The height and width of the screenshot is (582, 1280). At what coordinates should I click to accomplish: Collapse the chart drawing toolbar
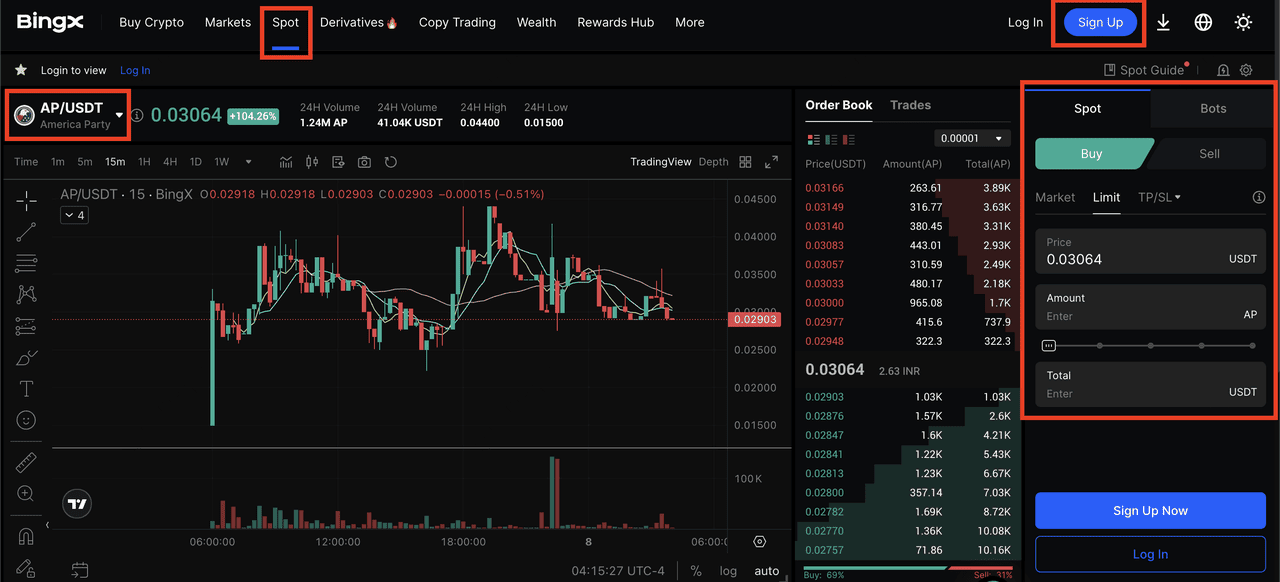pyautogui.click(x=47, y=525)
